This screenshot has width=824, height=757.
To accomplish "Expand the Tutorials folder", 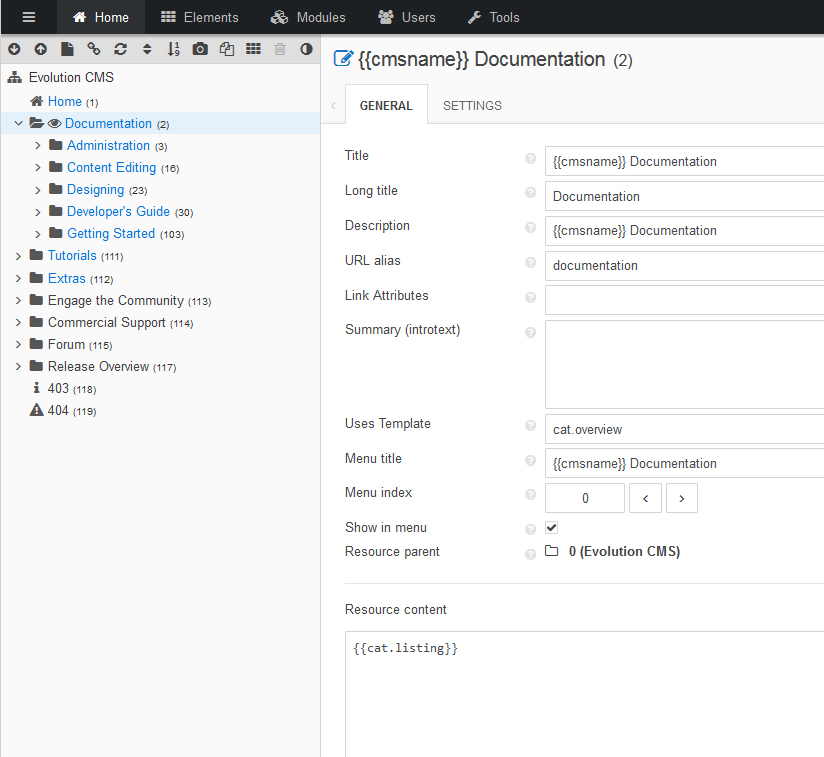I will coord(18,256).
